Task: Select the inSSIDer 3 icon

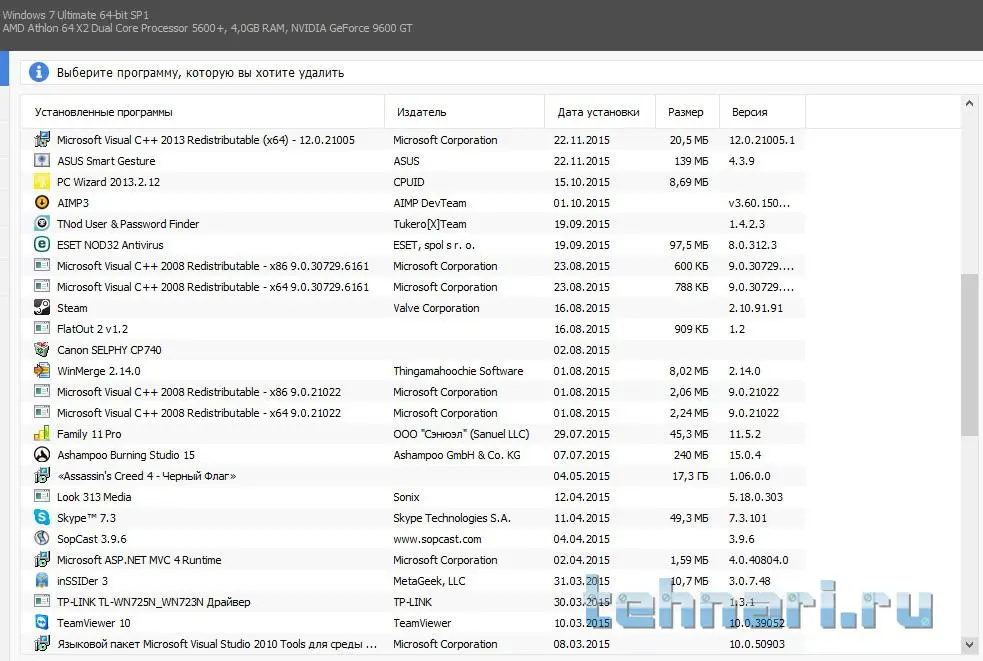Action: click(x=42, y=581)
